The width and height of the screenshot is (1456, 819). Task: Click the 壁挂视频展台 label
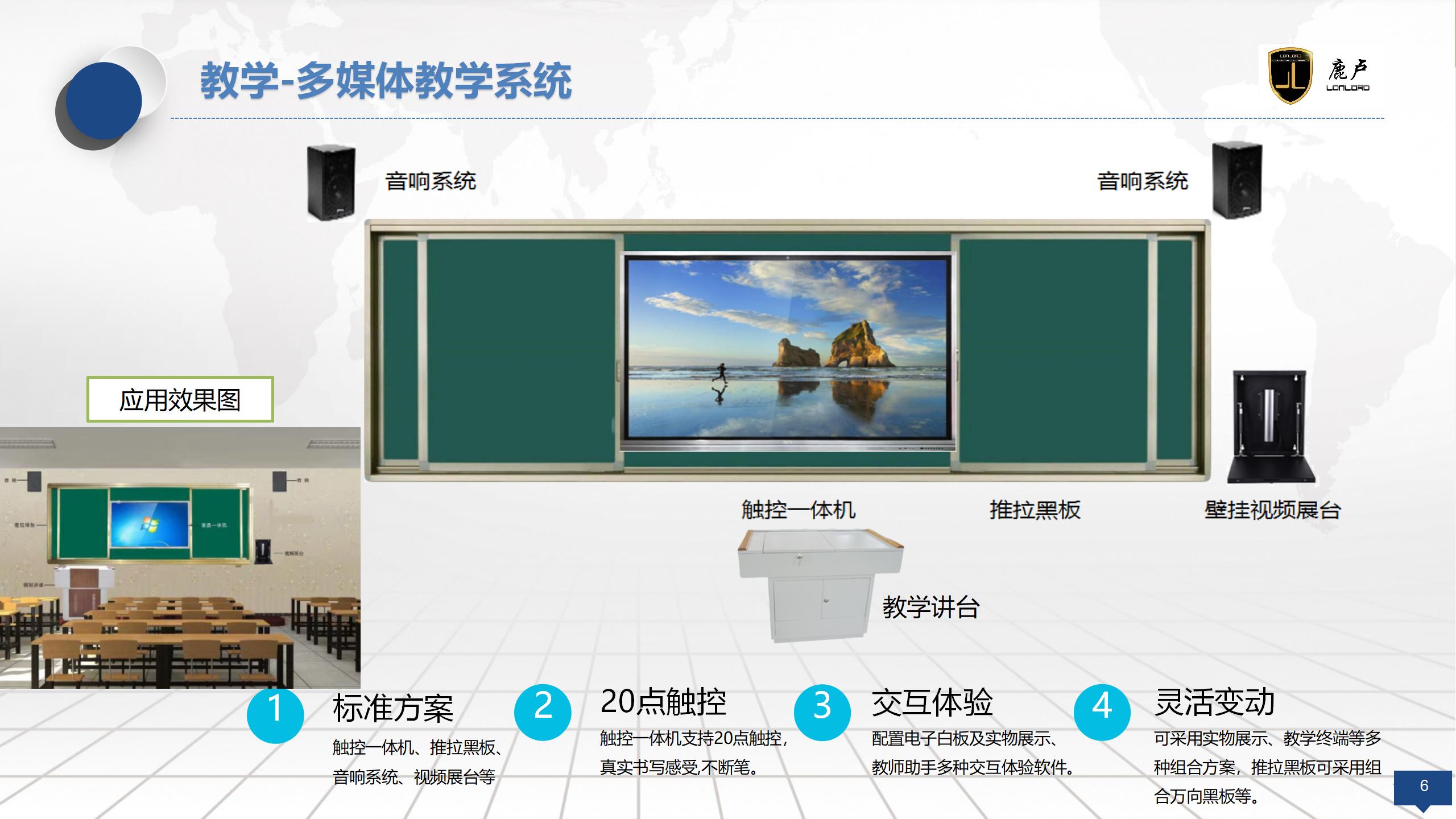pyautogui.click(x=1272, y=510)
